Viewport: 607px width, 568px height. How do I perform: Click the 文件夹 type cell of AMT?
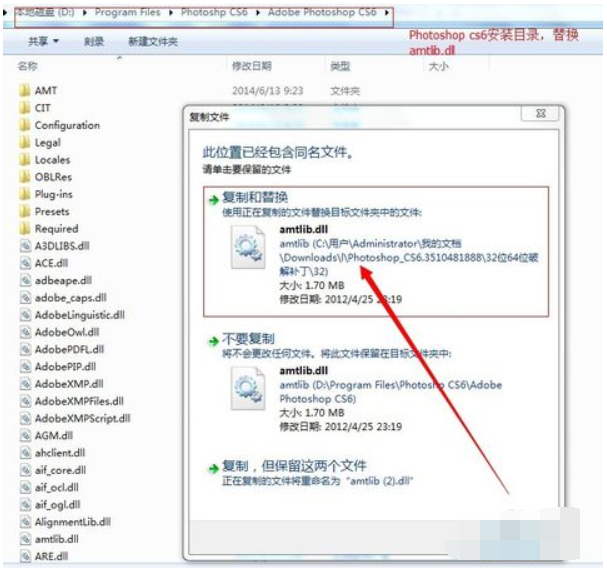click(345, 91)
